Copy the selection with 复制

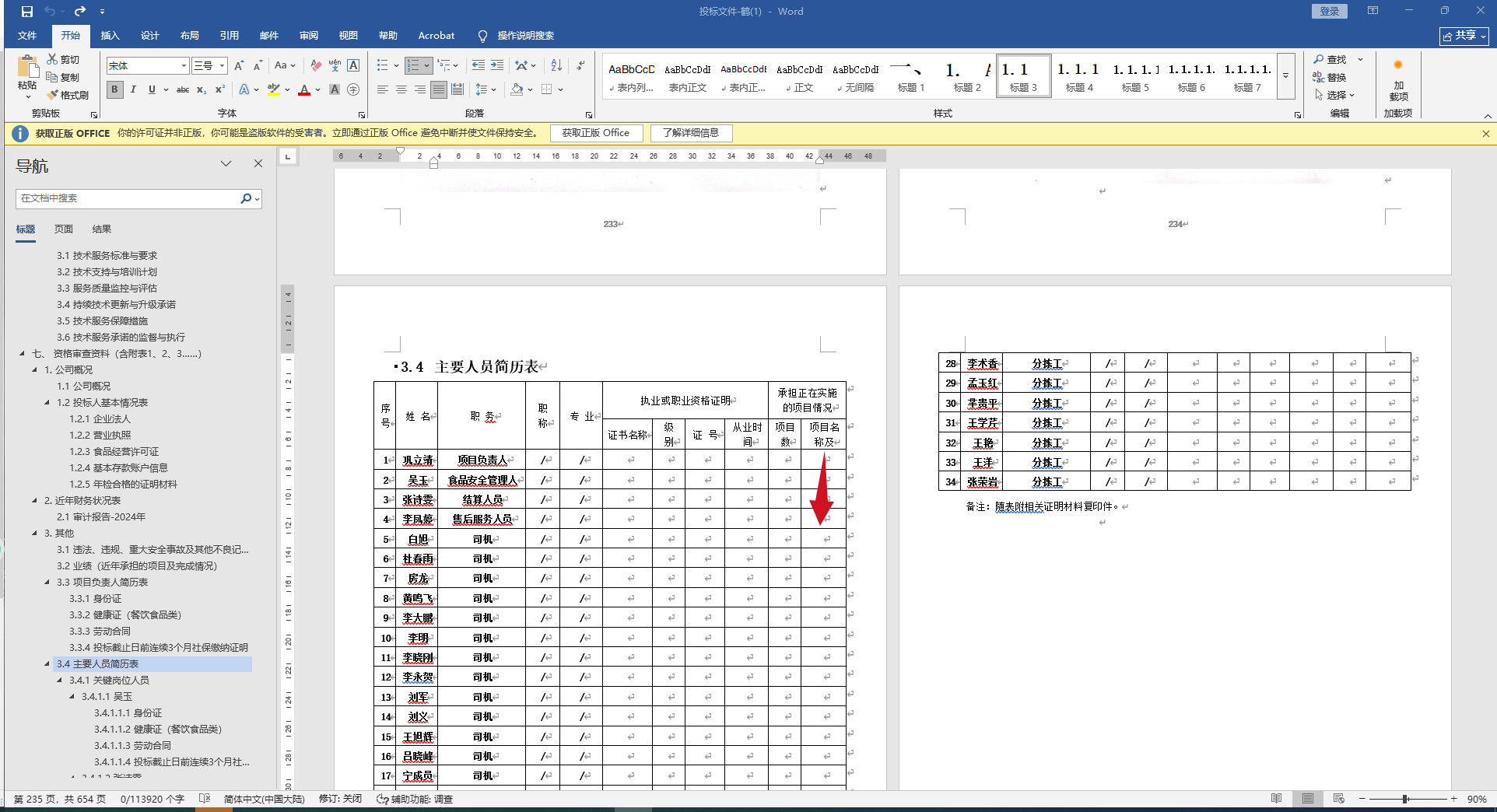point(63,77)
